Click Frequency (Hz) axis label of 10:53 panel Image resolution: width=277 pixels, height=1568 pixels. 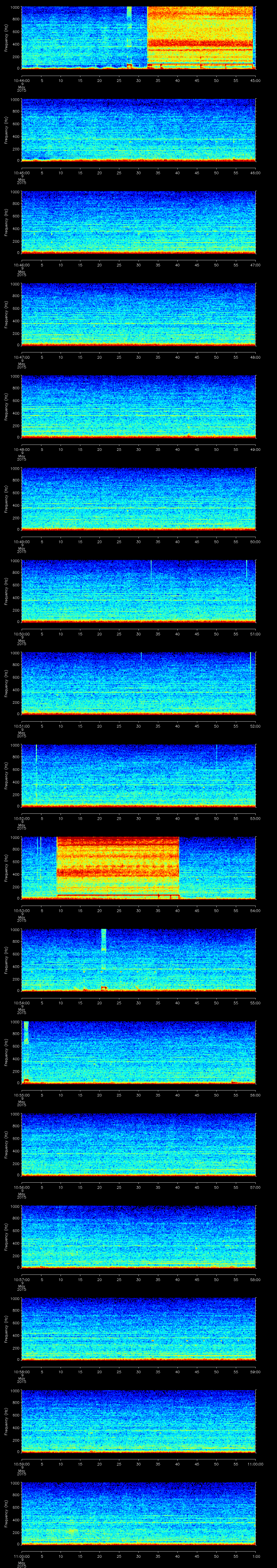coord(6,868)
